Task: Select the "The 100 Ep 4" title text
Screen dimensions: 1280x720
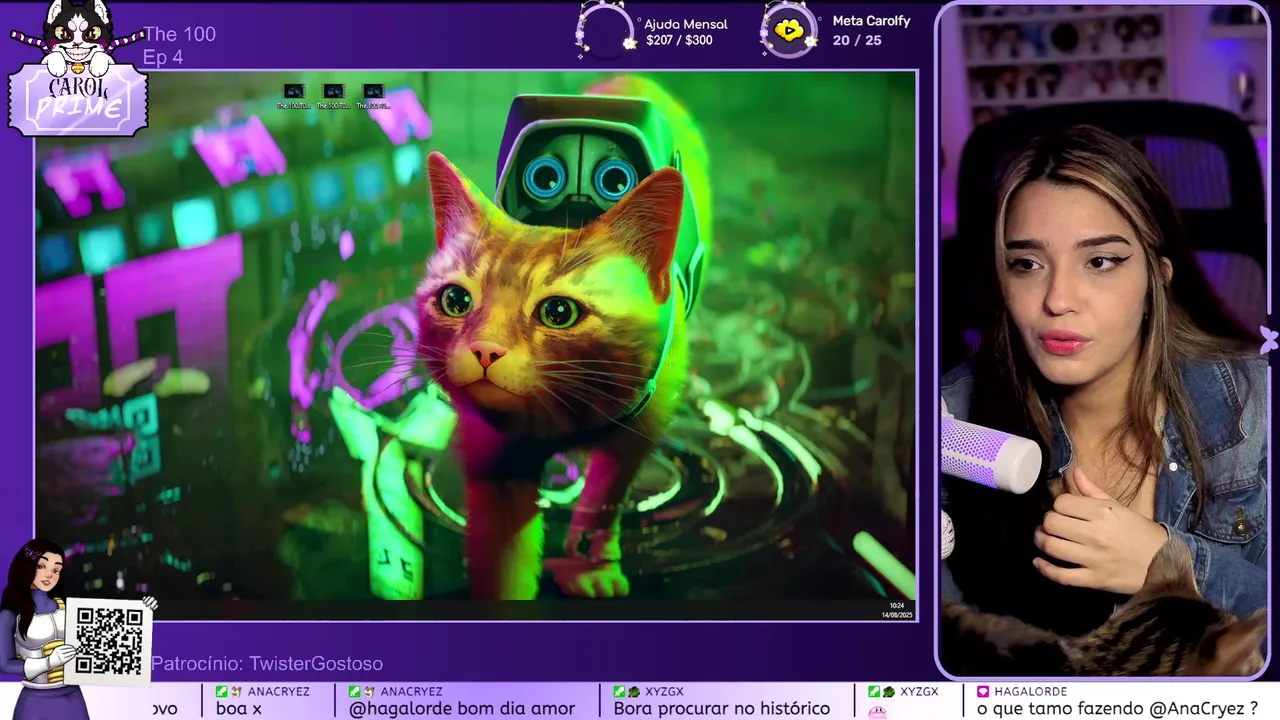Action: point(179,45)
